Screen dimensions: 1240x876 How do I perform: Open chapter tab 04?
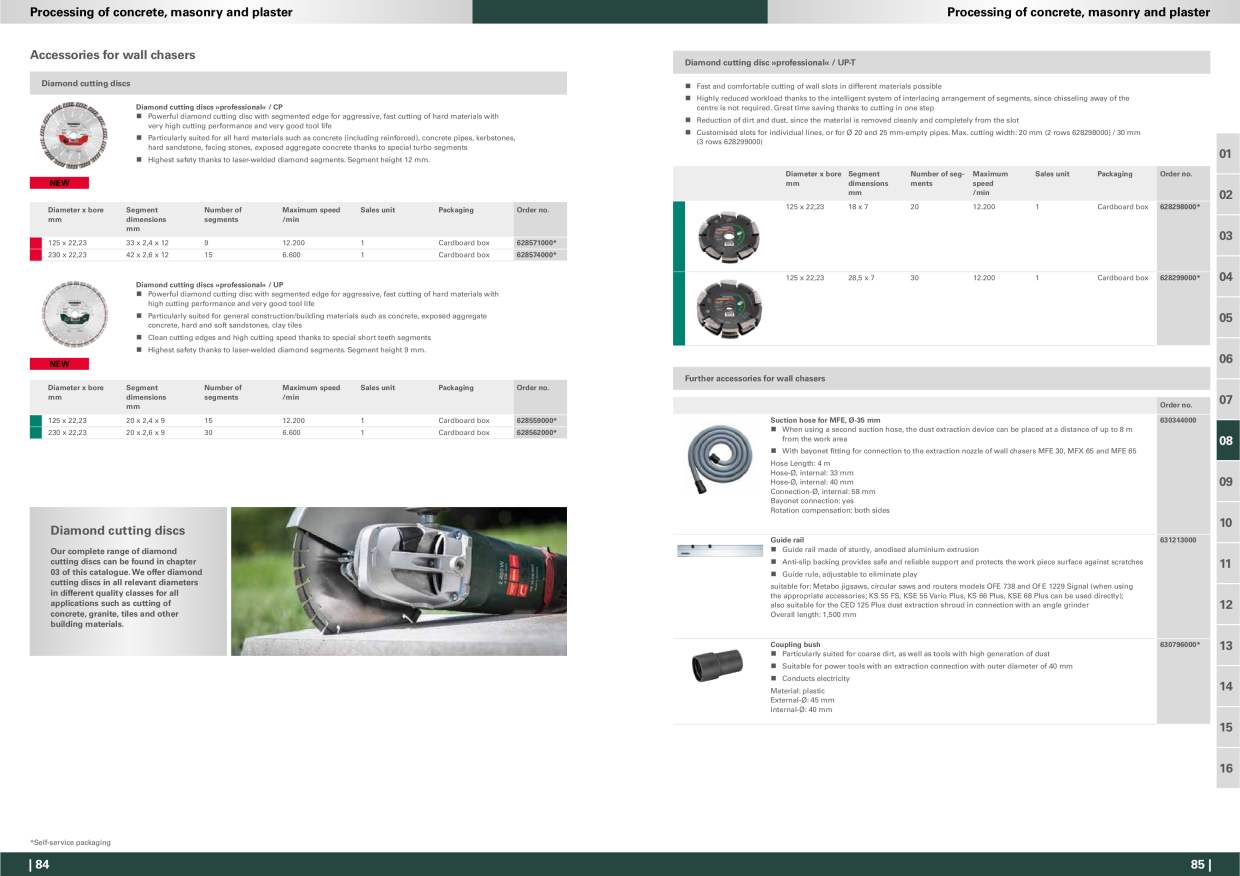pyautogui.click(x=1227, y=276)
